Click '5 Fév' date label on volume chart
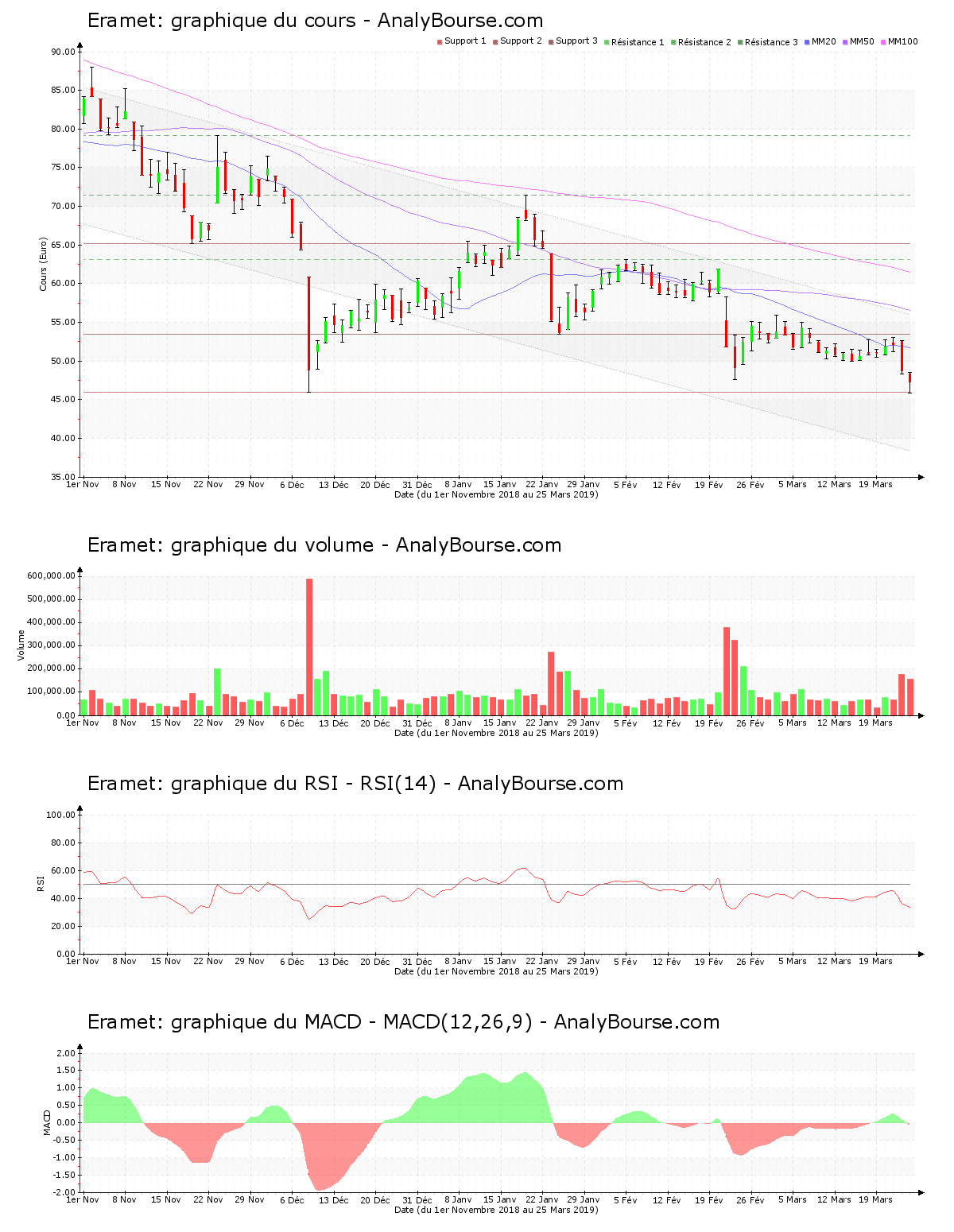This screenshot has width=954, height=1232. coord(626,723)
